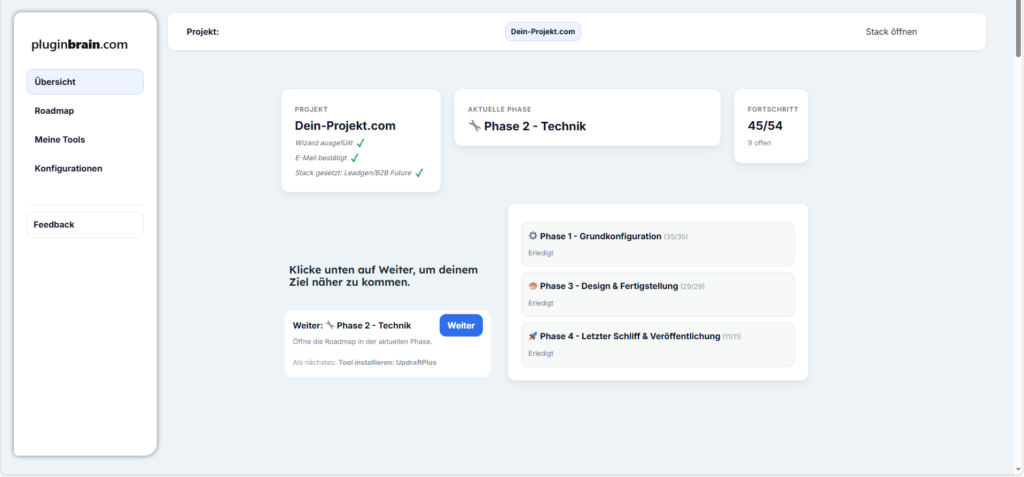Open Meine Tools in the sidebar

(x=85, y=140)
